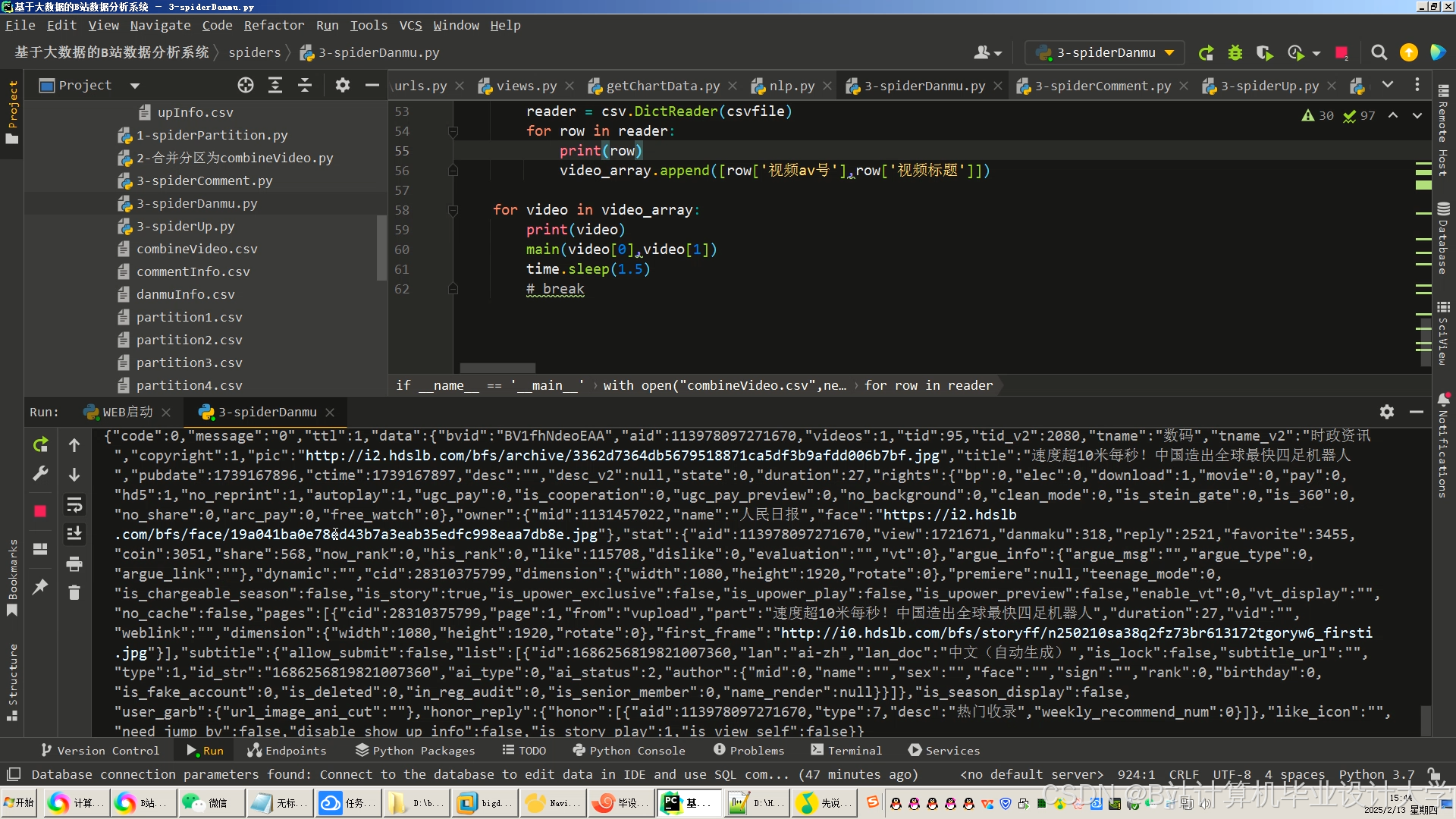Open danmuInfo.csv in project tree

click(185, 294)
